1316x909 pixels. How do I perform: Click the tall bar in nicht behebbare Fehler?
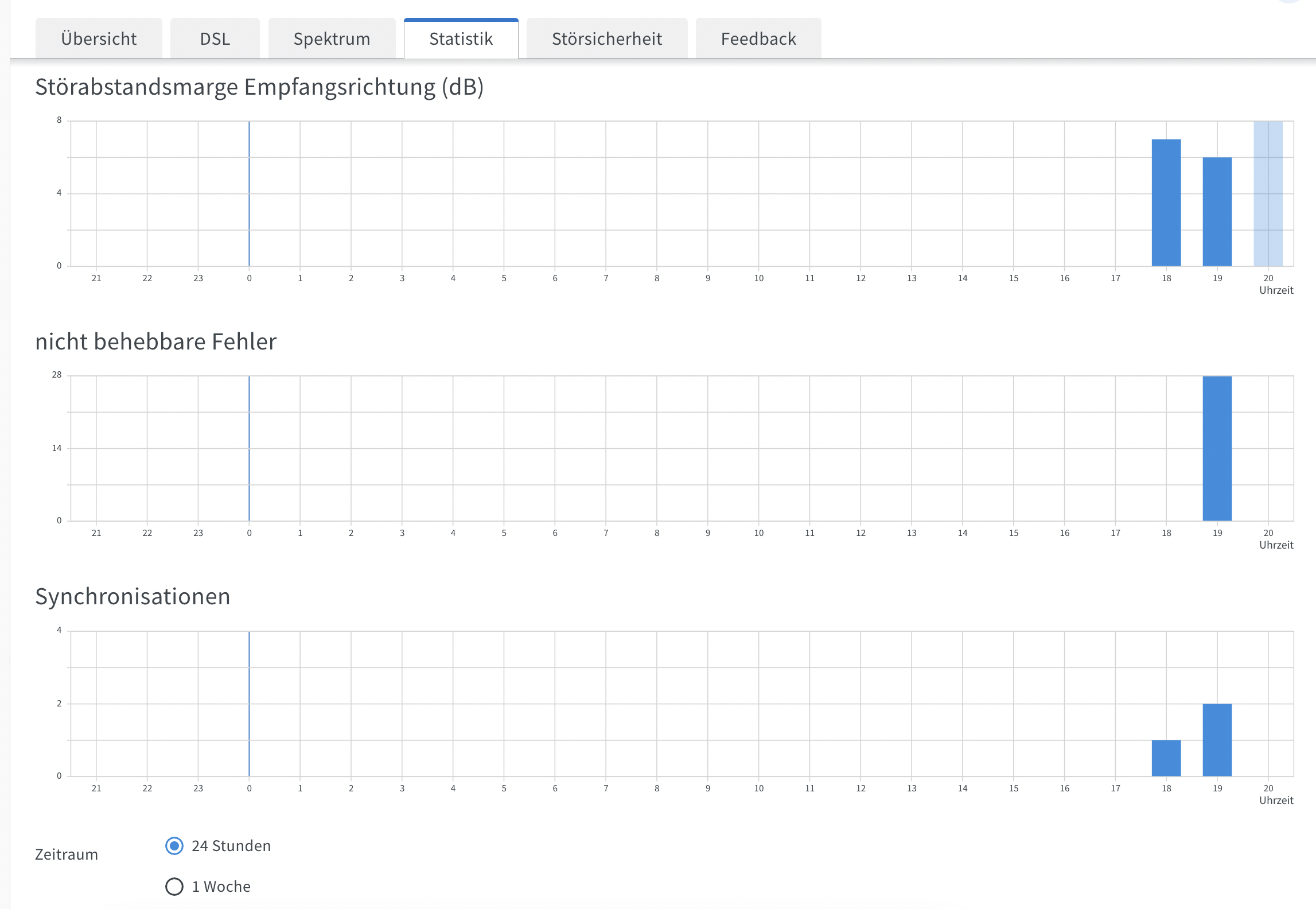1217,448
